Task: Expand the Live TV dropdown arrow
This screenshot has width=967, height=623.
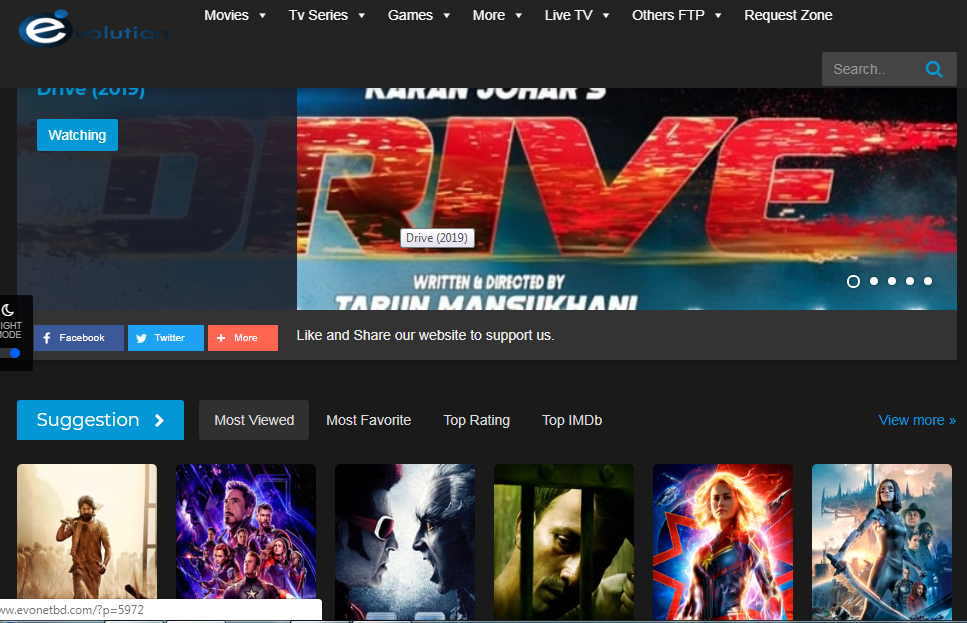Action: click(x=606, y=15)
